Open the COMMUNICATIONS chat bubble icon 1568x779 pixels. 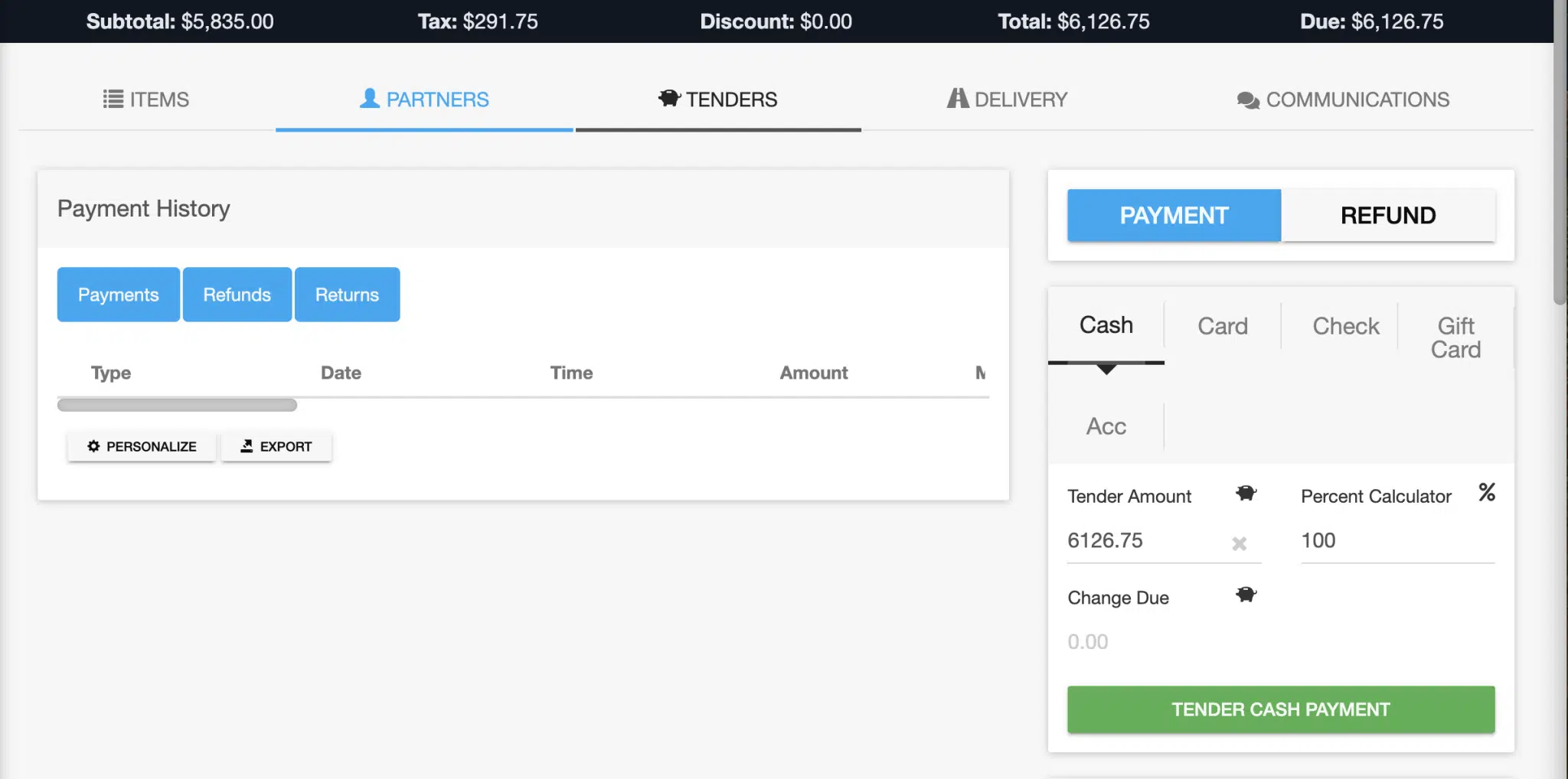1246,99
